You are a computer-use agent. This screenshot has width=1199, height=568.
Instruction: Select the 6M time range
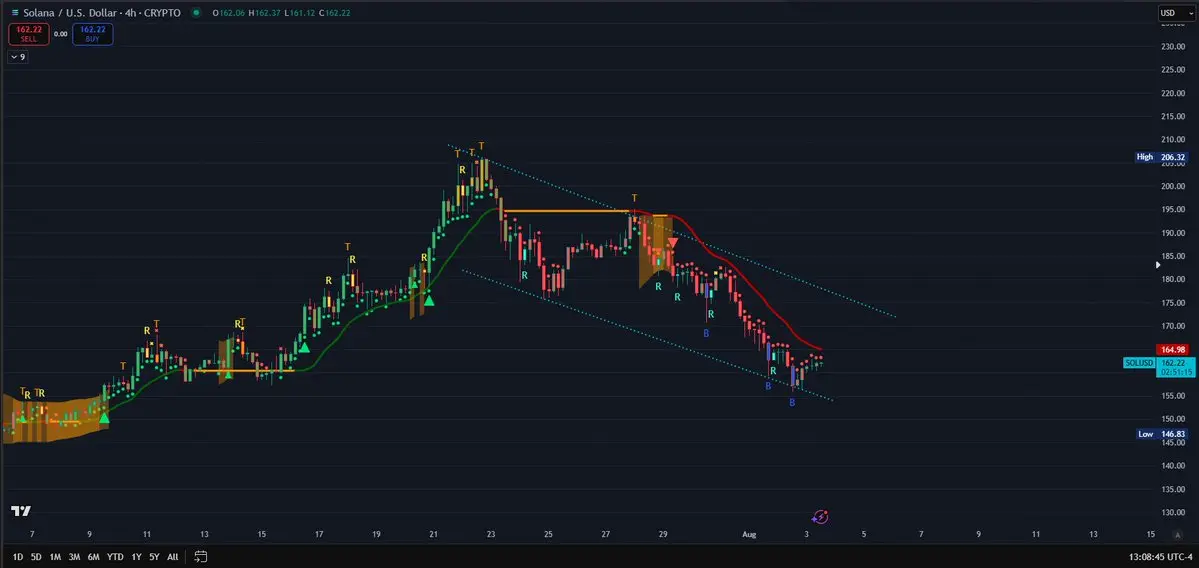[x=93, y=557]
